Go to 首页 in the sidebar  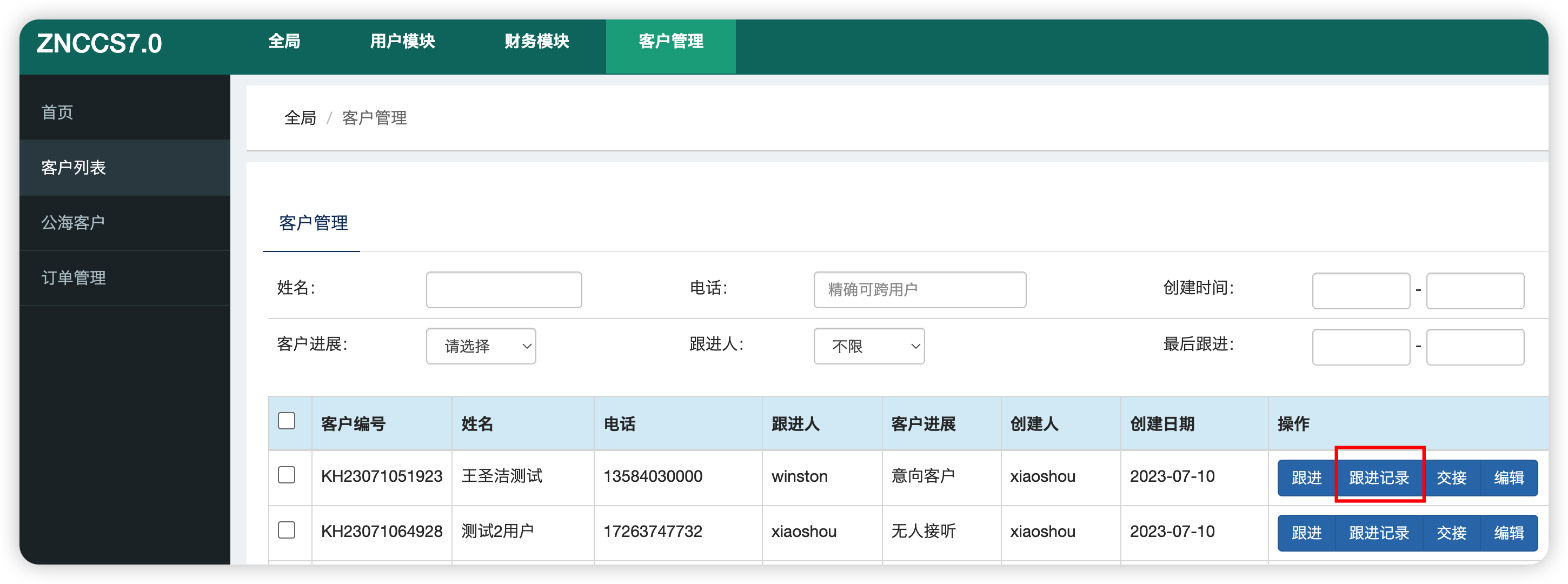point(125,112)
